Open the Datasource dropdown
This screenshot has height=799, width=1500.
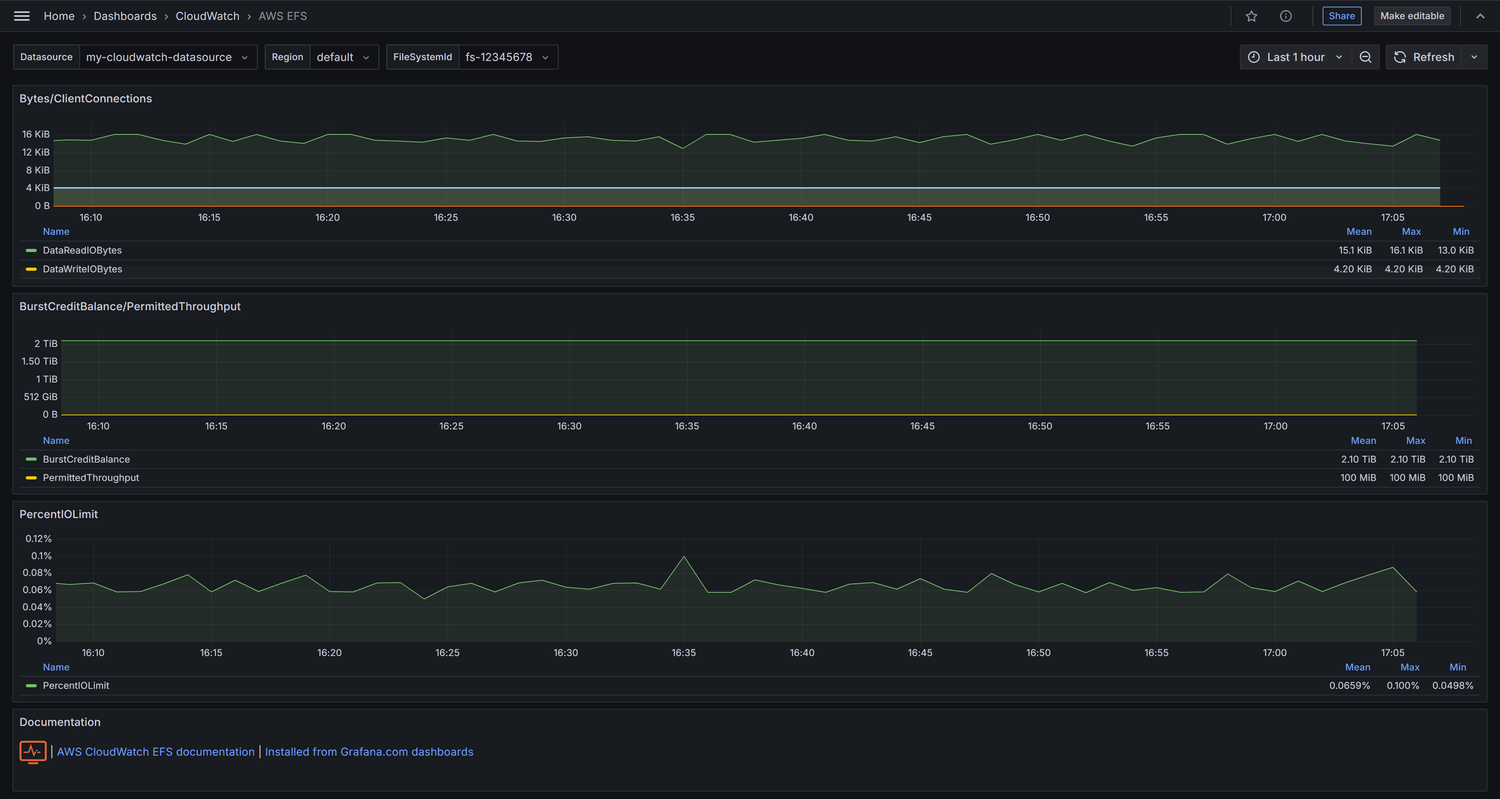tap(167, 57)
